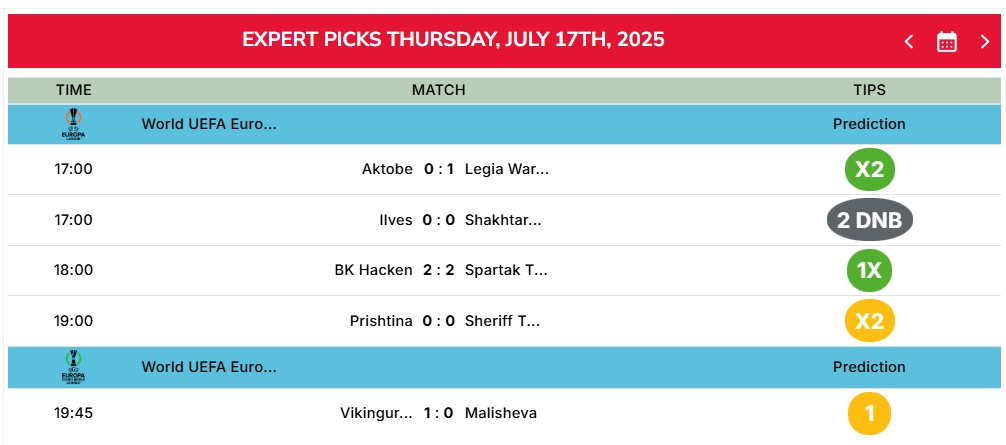The width and height of the screenshot is (1006, 445).
Task: Select the gray 2 DNB tip badge
Action: [x=869, y=220]
